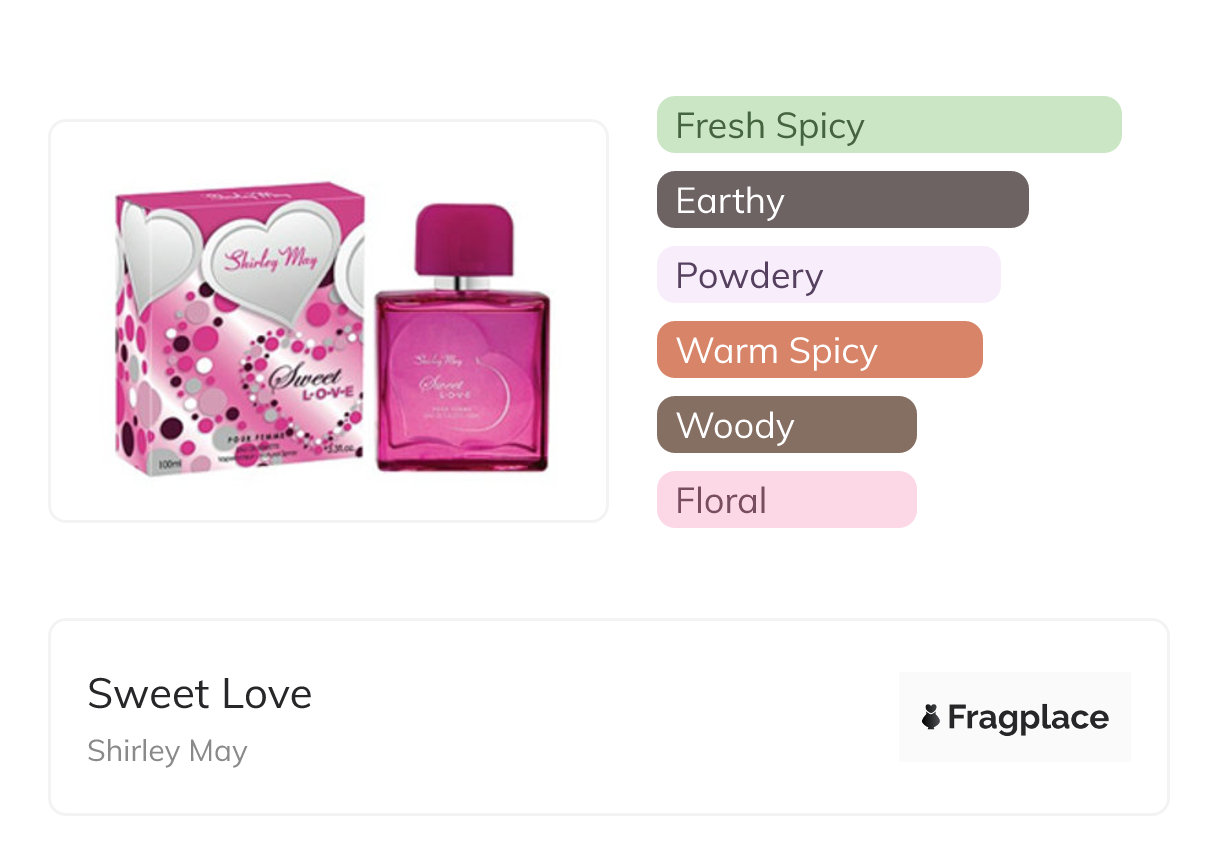Select the Floral accord bar
The height and width of the screenshot is (864, 1218).
click(786, 500)
